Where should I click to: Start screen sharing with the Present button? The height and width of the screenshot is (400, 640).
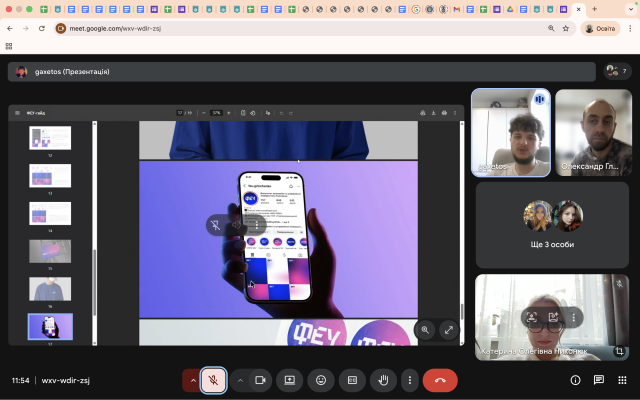(290, 380)
